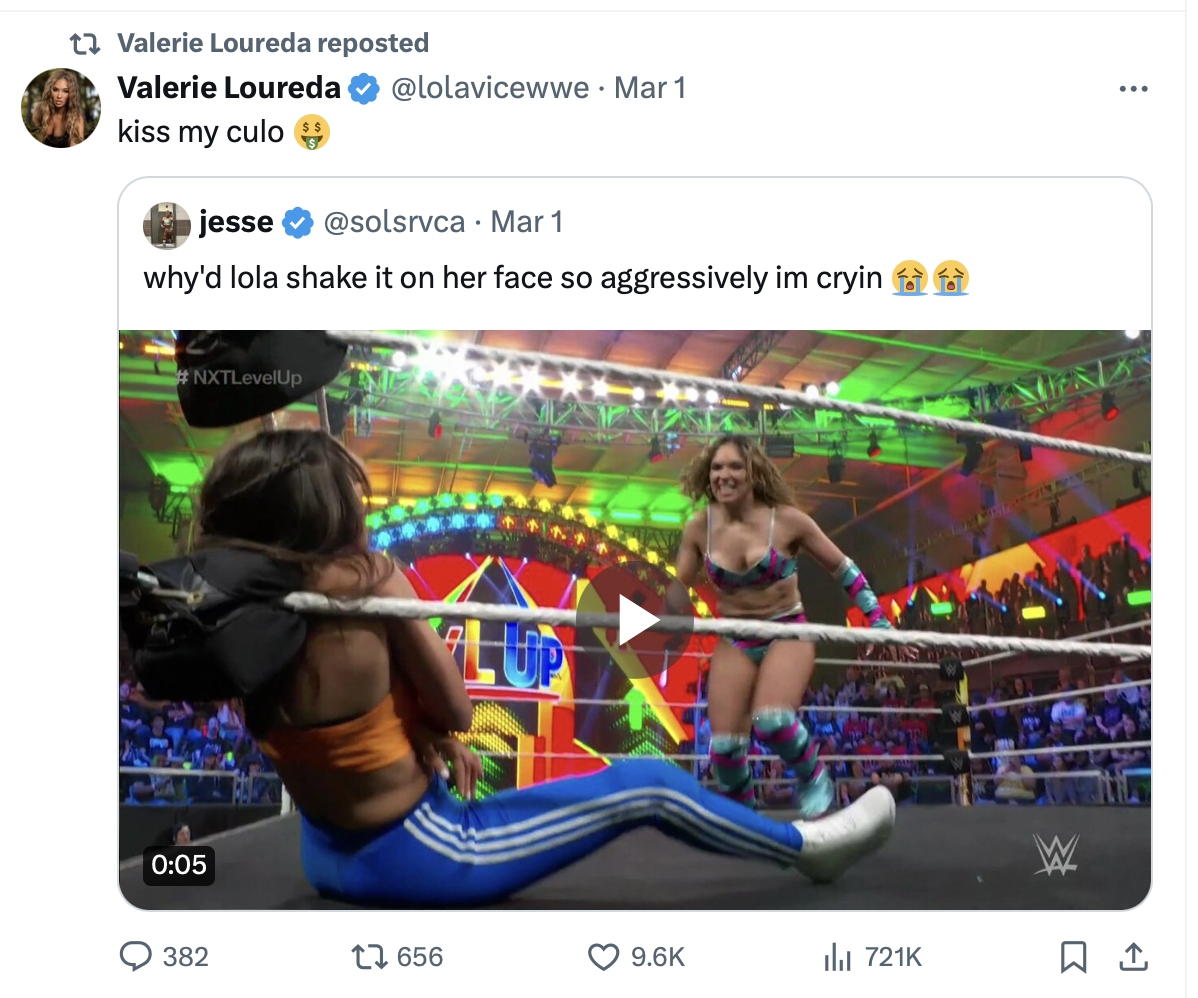
Task: Click jesse's blue verified badge
Action: (297, 222)
